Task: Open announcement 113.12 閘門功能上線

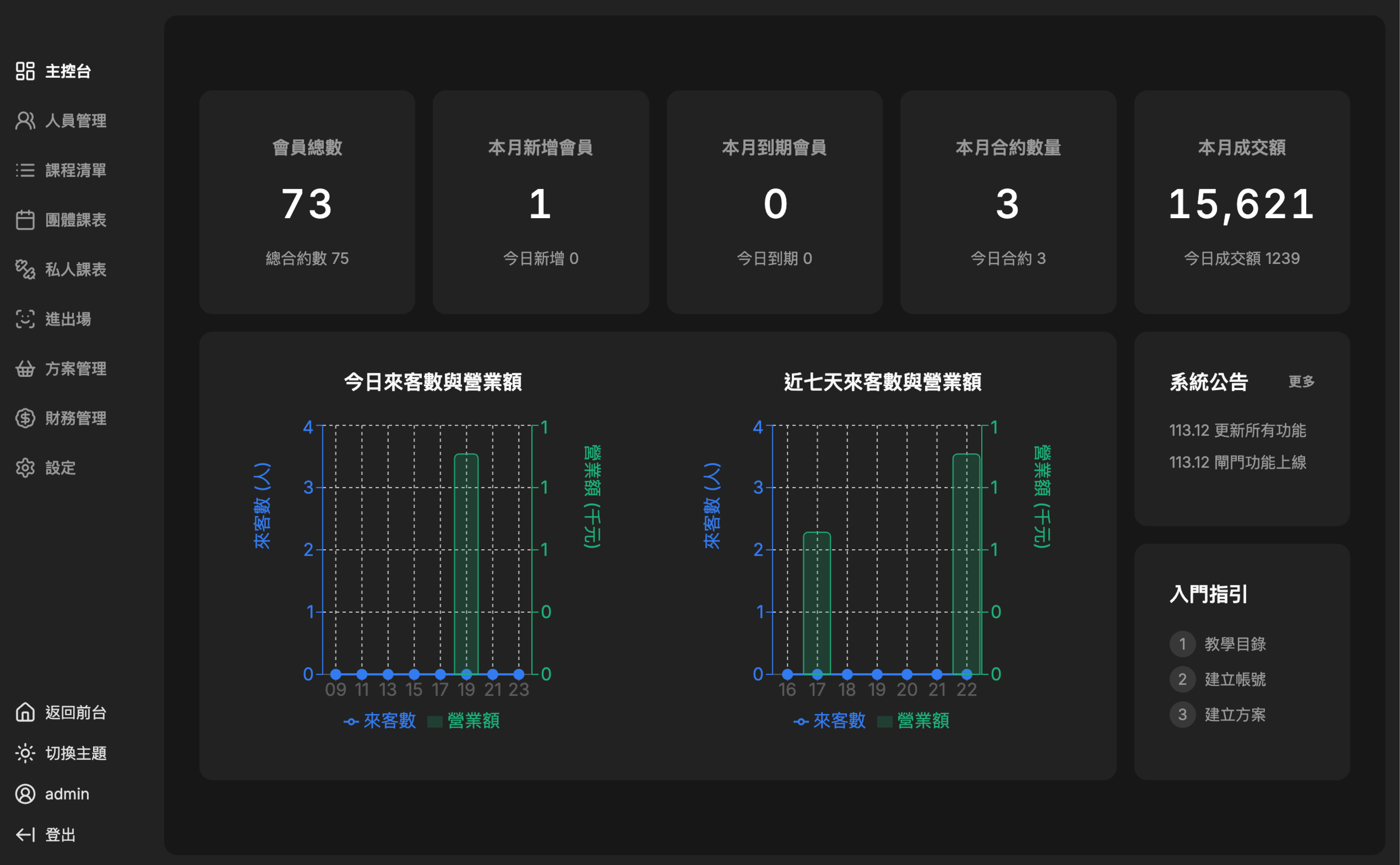Action: click(x=1238, y=462)
